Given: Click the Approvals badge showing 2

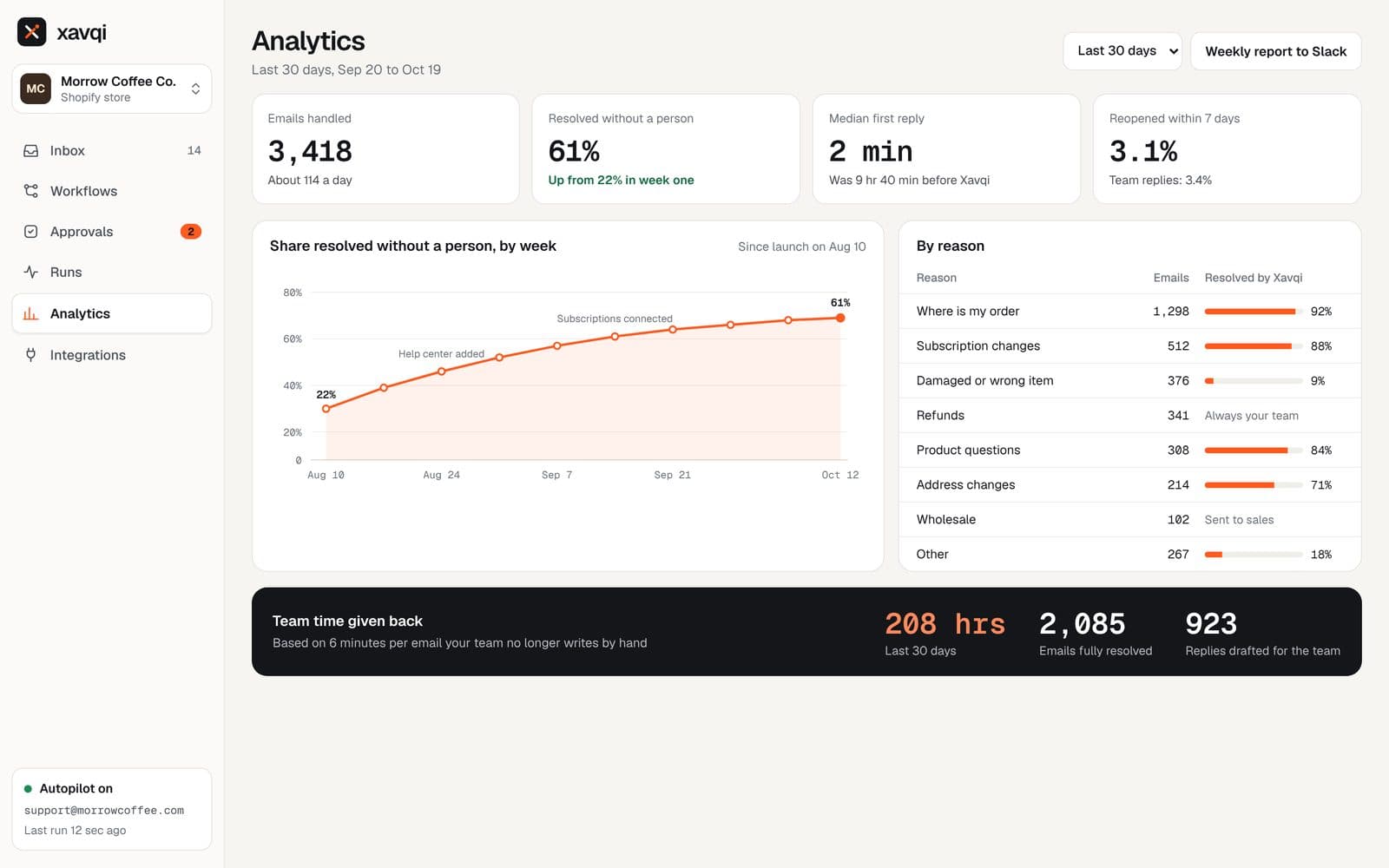Looking at the screenshot, I should point(191,232).
